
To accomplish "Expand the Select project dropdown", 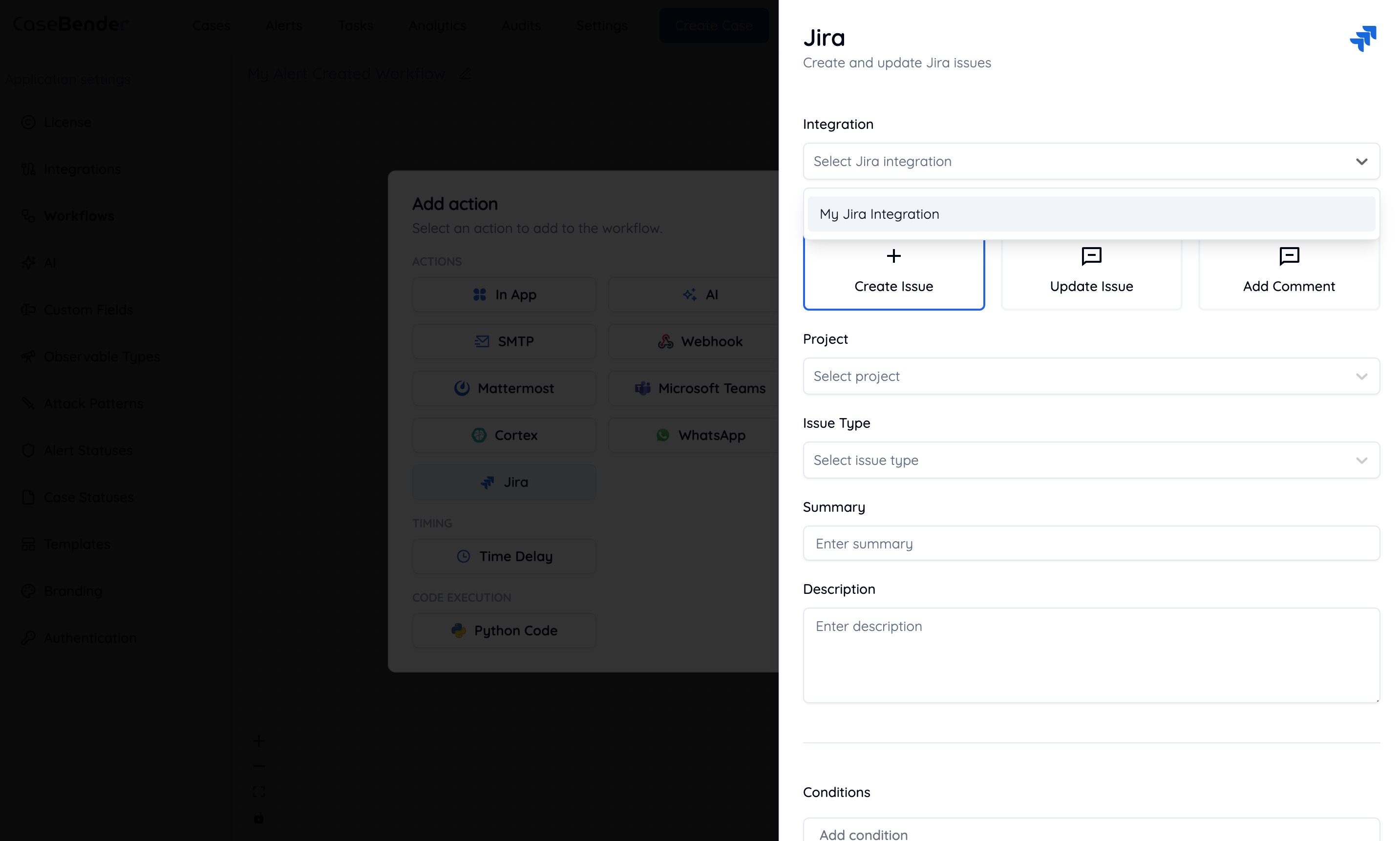I will pyautogui.click(x=1090, y=376).
